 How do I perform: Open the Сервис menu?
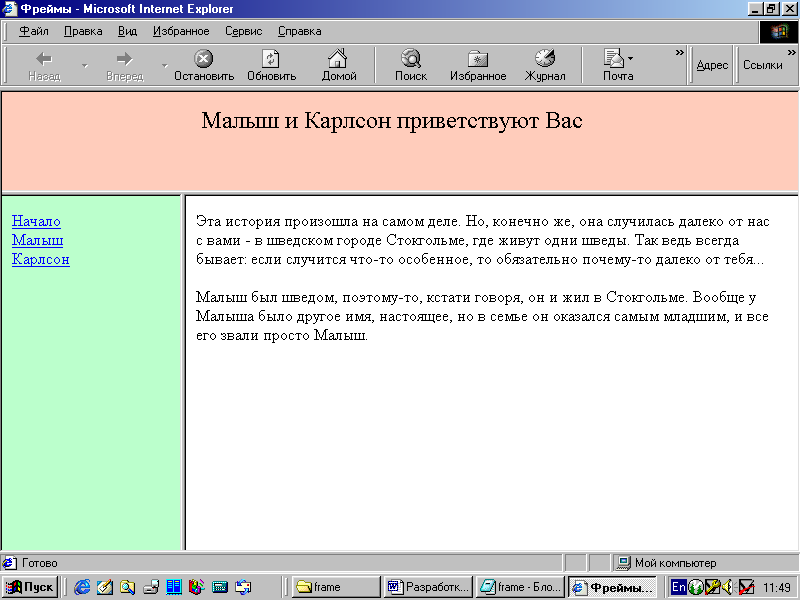(x=243, y=31)
